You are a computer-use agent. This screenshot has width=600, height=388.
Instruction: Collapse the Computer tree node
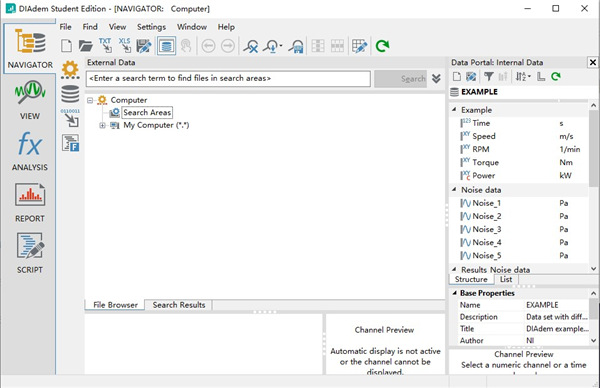tap(90, 100)
